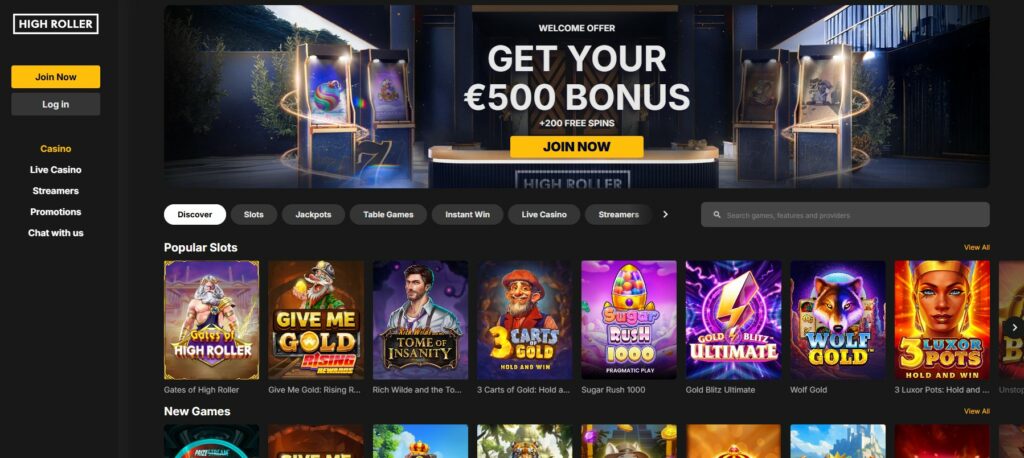Launch Wolf Gold slot
This screenshot has height=458, width=1024.
click(838, 320)
